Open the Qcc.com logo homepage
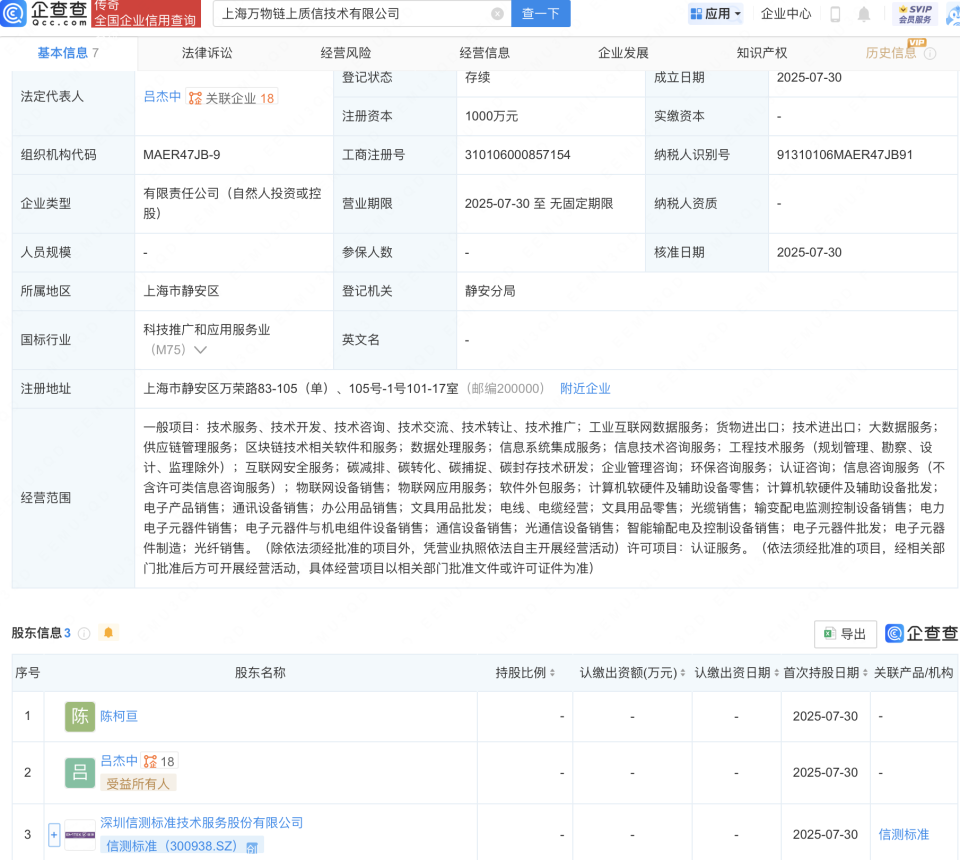Screen dimensions: 960x860 coord(45,13)
